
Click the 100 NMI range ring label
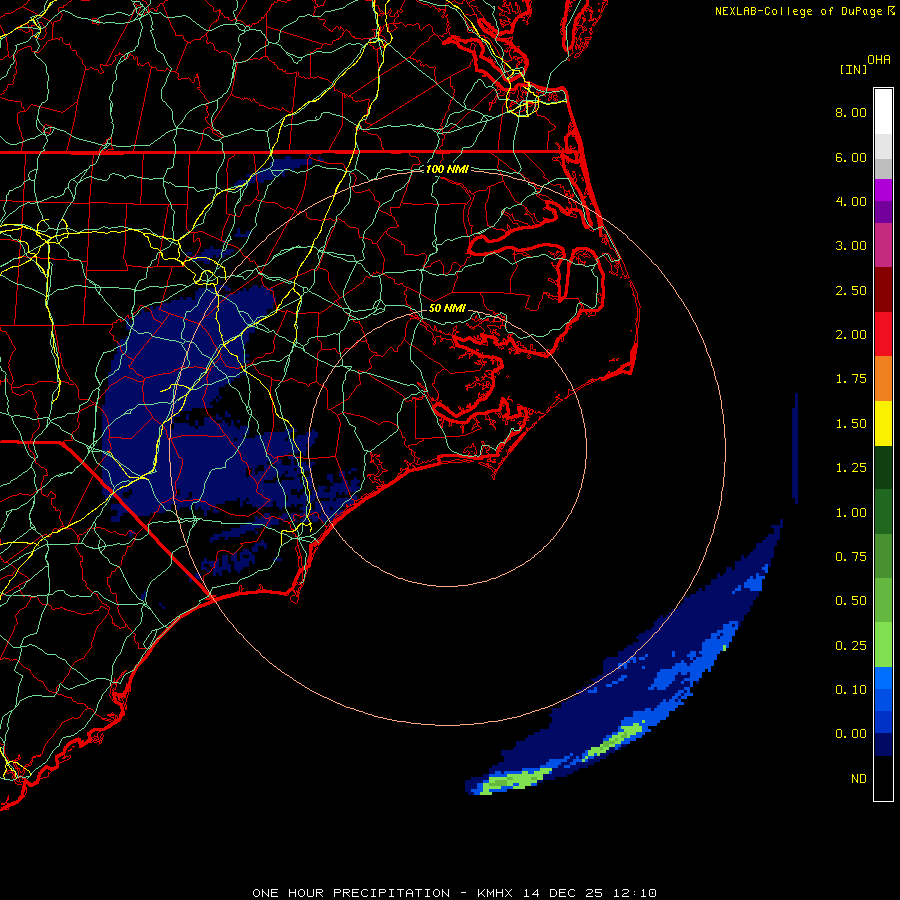point(447,169)
